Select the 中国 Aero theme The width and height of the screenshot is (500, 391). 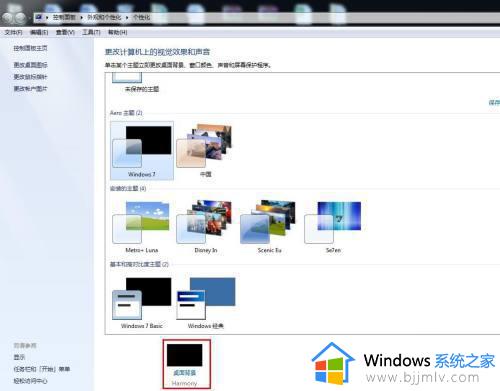(205, 151)
